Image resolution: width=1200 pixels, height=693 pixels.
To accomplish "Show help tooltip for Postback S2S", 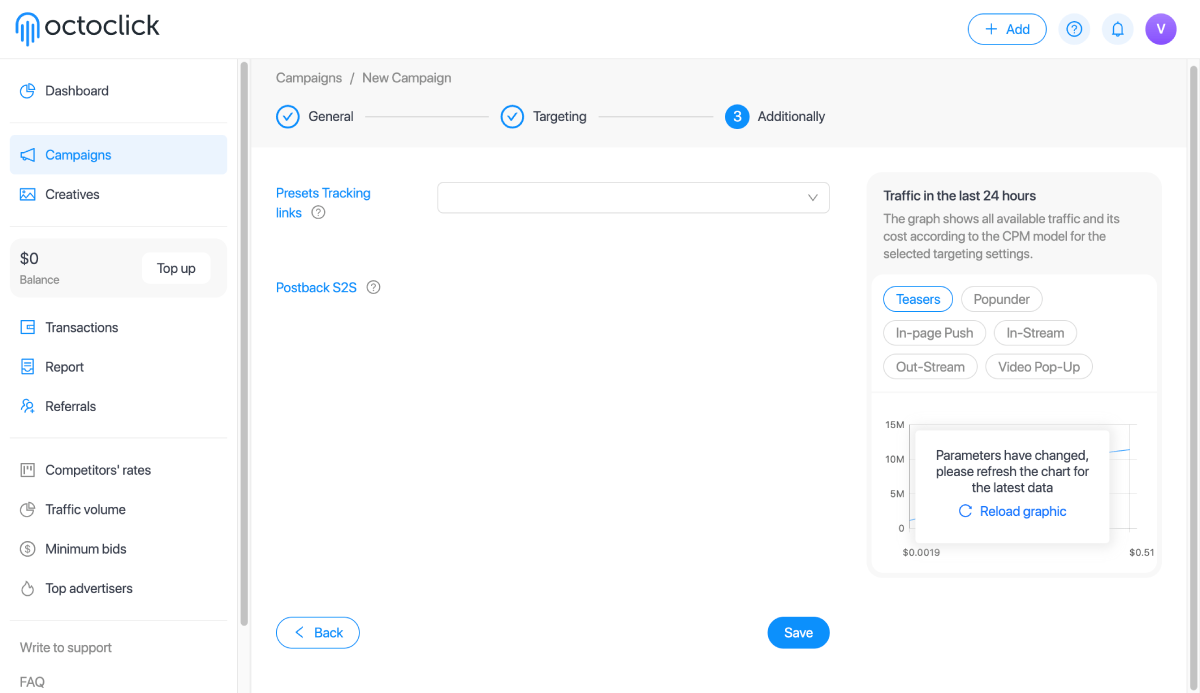I will coord(374,287).
